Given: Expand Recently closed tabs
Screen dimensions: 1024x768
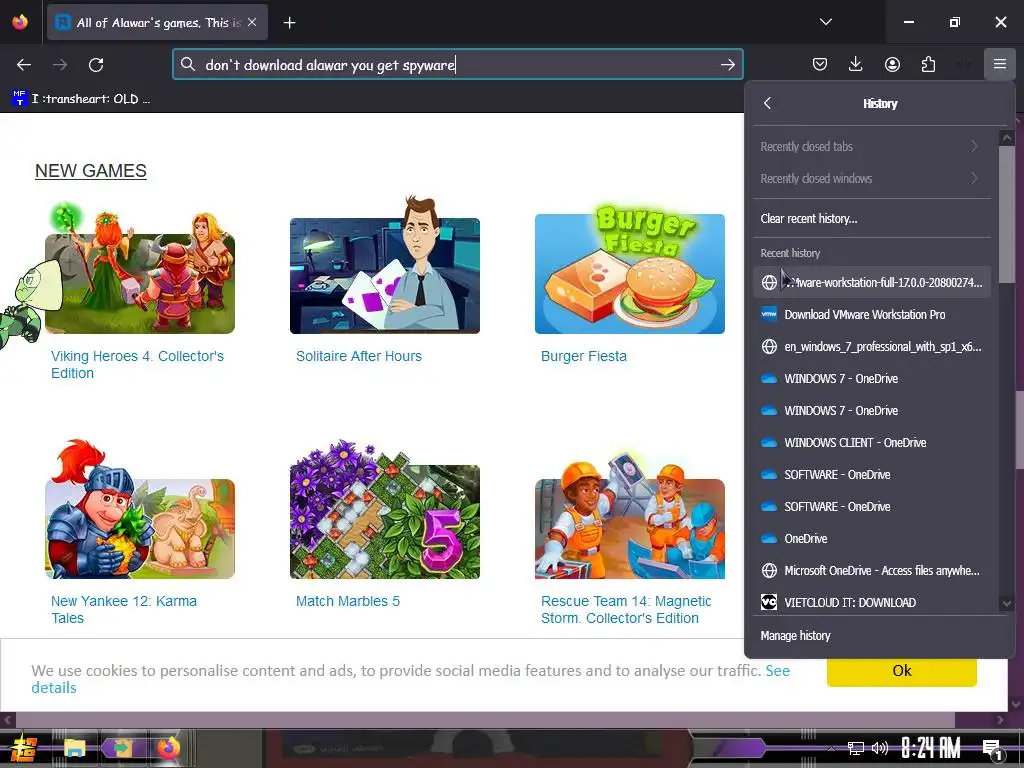Looking at the screenshot, I should [871, 146].
